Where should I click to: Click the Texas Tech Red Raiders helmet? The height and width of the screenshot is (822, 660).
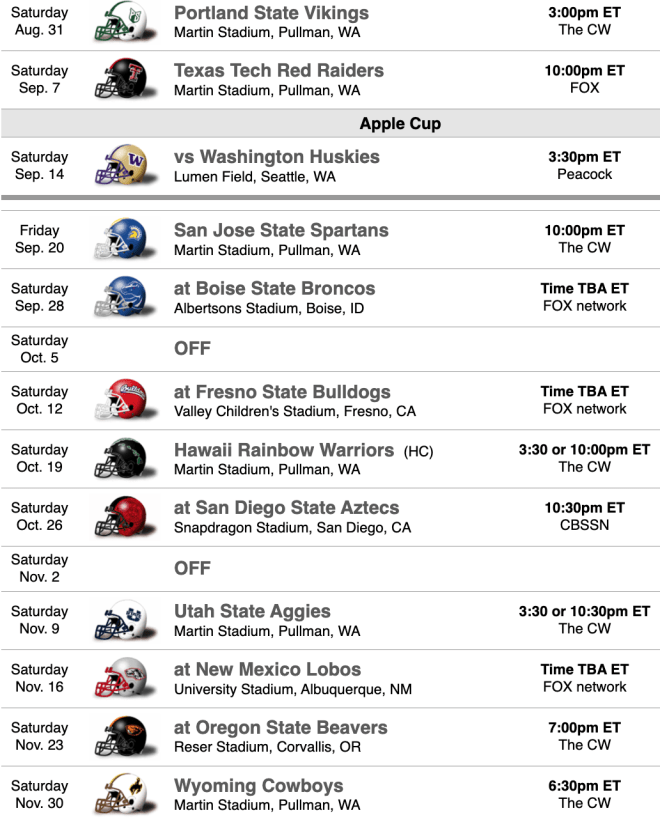coord(125,79)
